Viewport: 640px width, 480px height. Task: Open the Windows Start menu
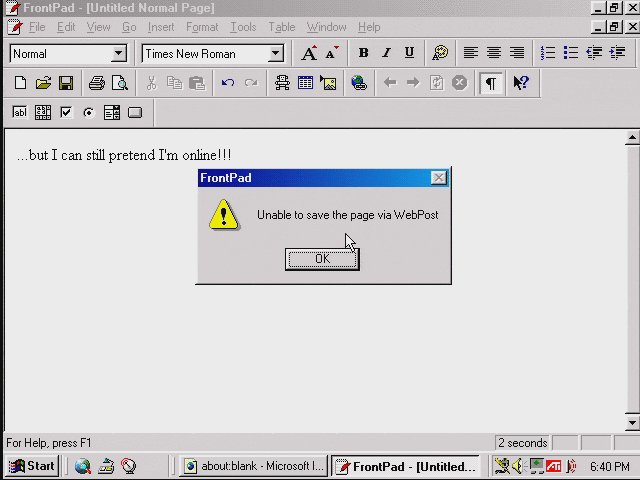coord(33,466)
